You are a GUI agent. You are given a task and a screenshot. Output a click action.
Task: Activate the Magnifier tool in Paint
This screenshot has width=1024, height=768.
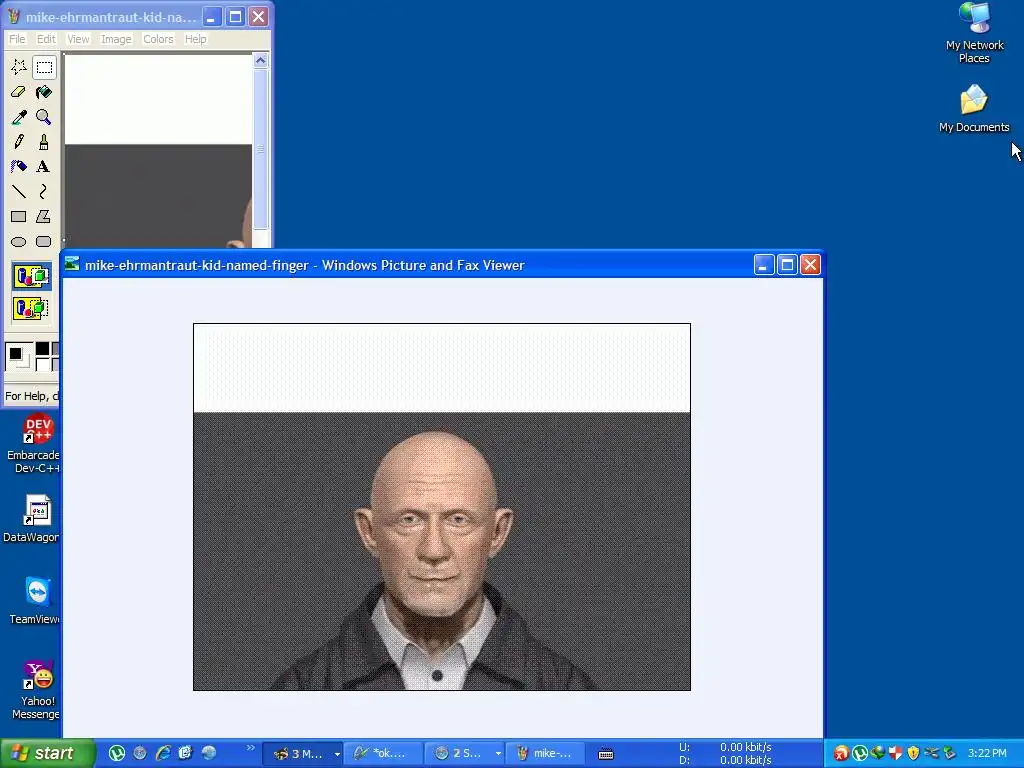click(44, 117)
